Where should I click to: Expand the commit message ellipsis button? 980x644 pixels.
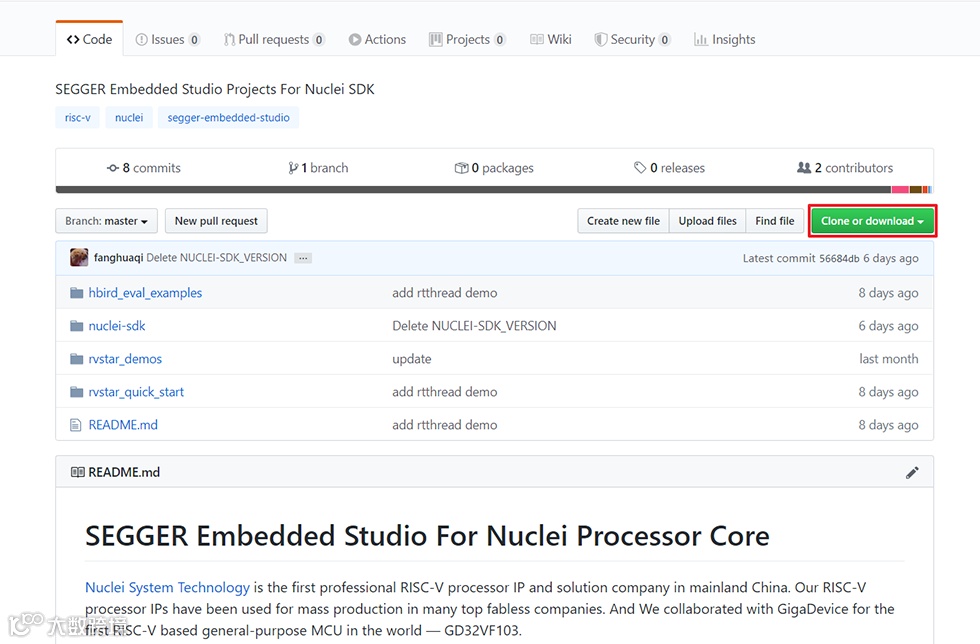[x=303, y=258]
